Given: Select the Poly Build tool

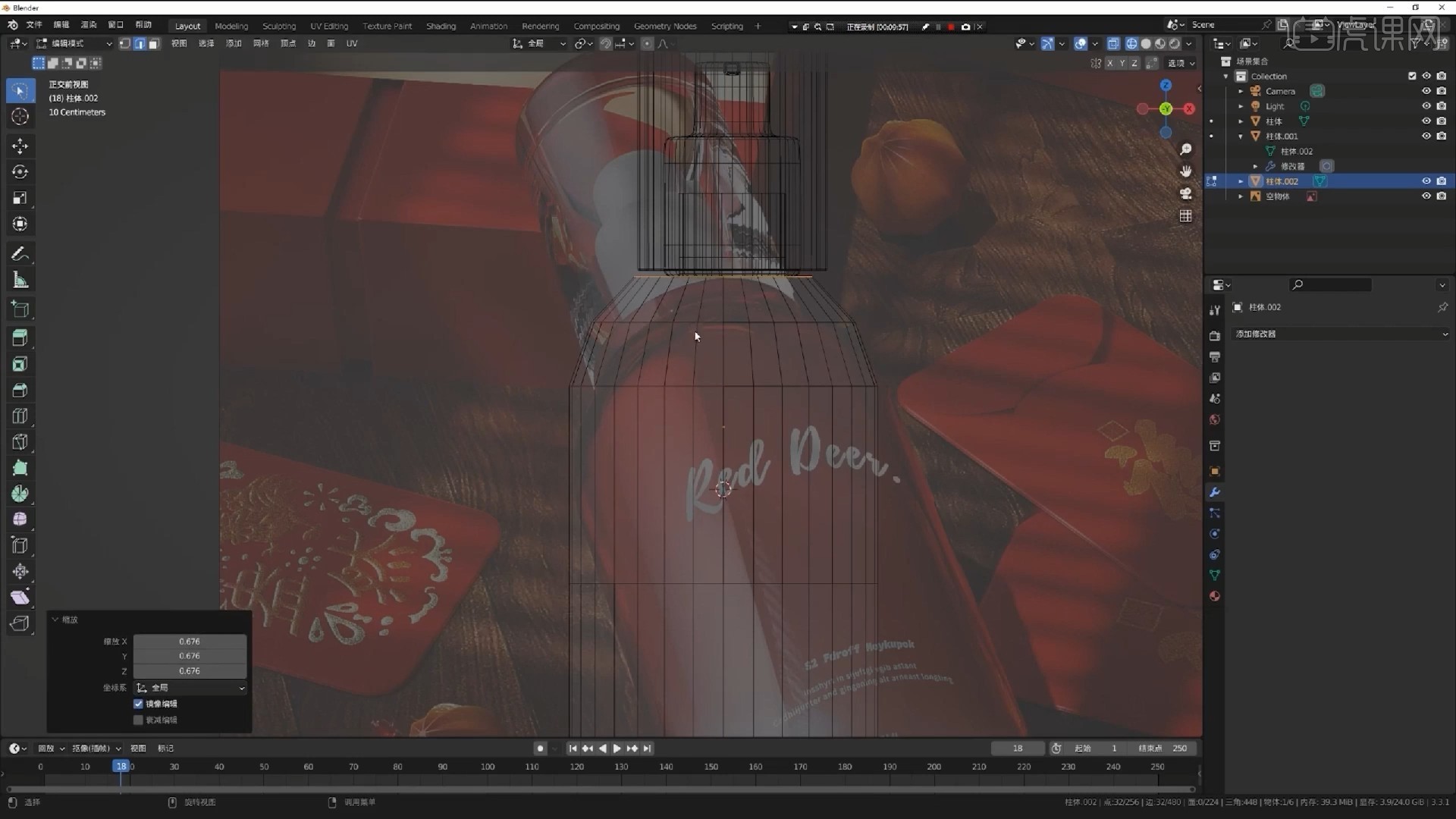Looking at the screenshot, I should tap(20, 468).
